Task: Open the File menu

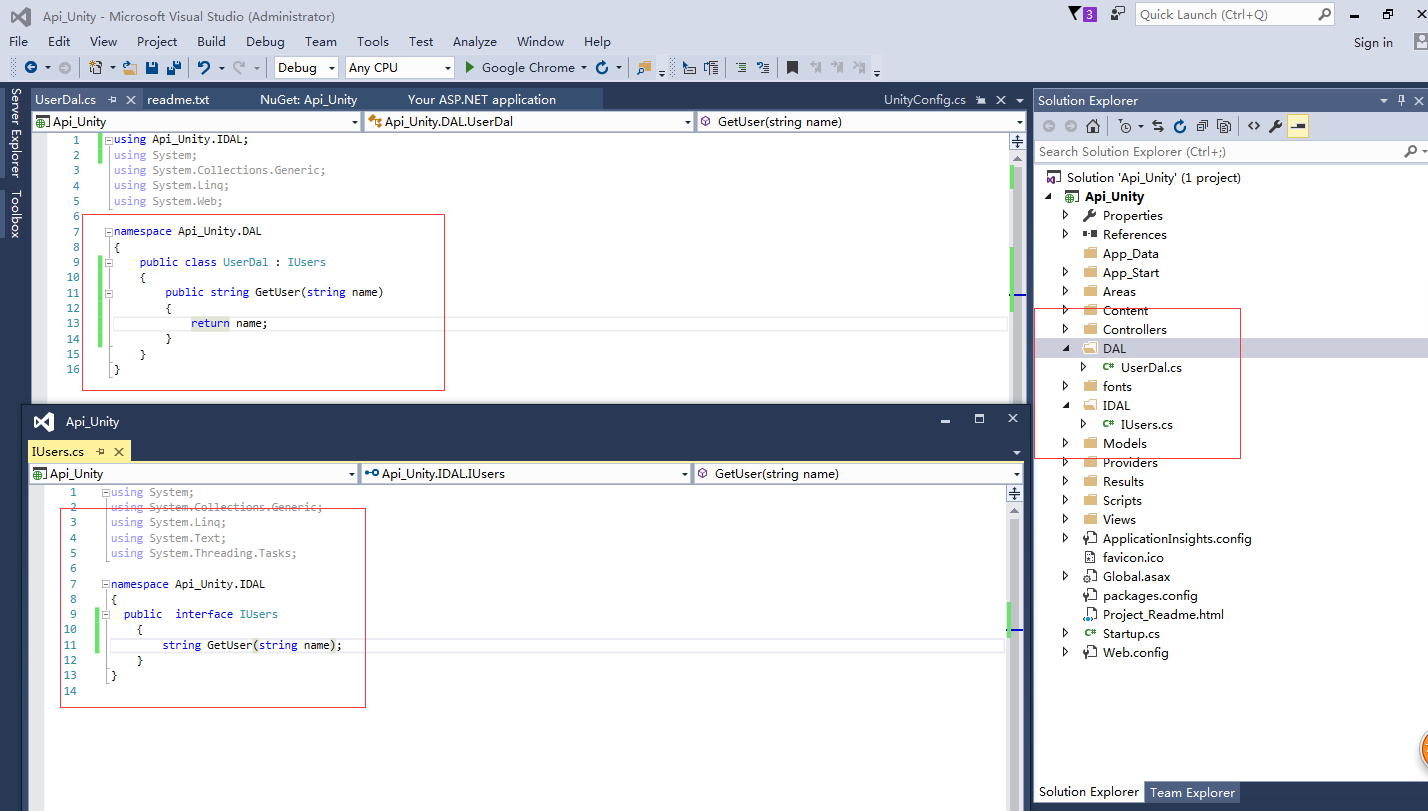Action: pos(18,41)
